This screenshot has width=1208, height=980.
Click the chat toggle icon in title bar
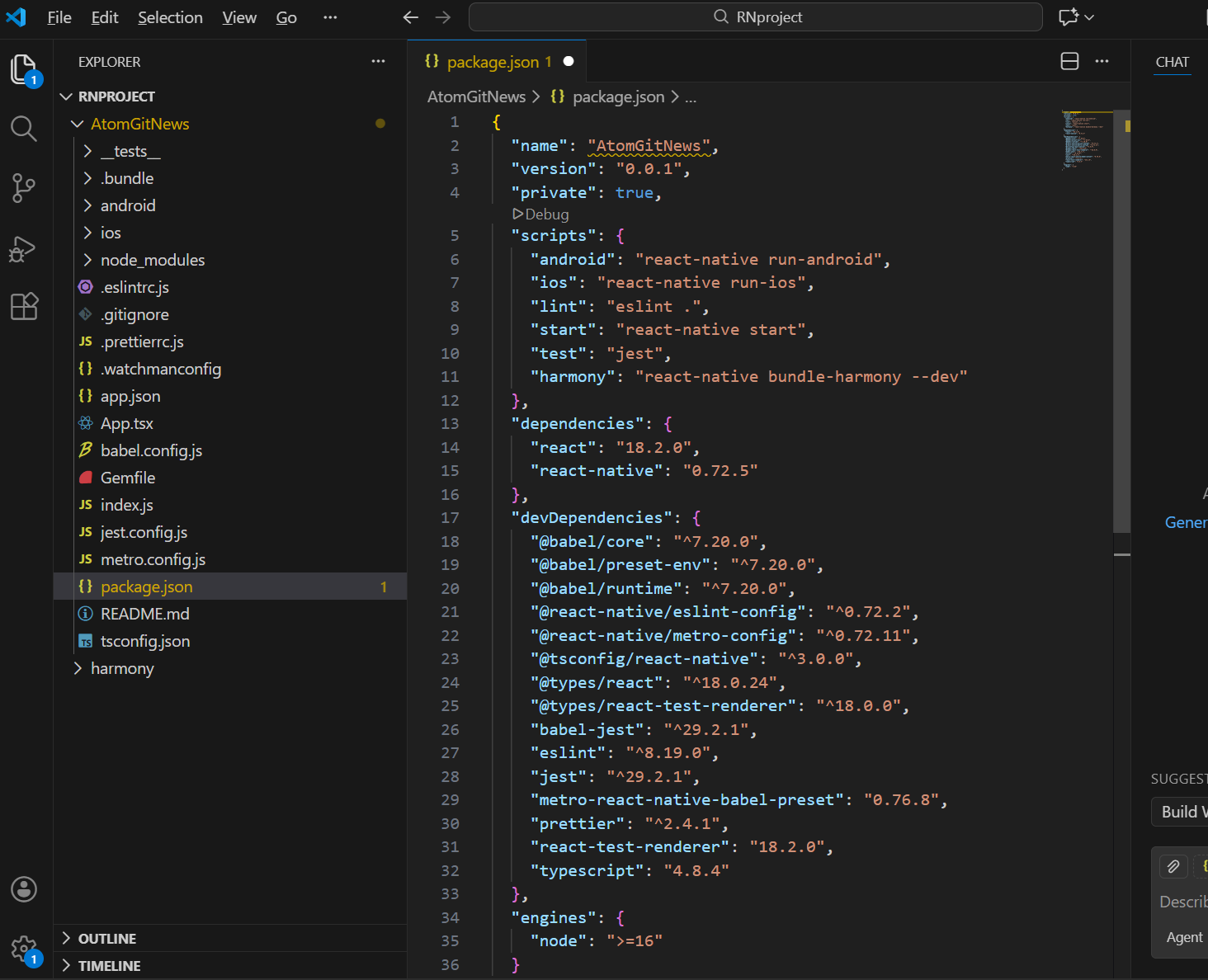pyautogui.click(x=1069, y=17)
